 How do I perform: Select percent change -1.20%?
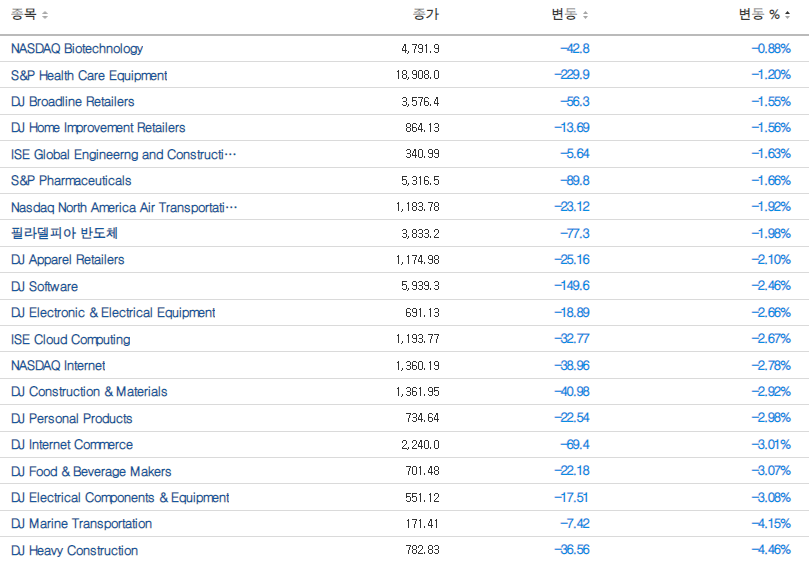tap(771, 75)
